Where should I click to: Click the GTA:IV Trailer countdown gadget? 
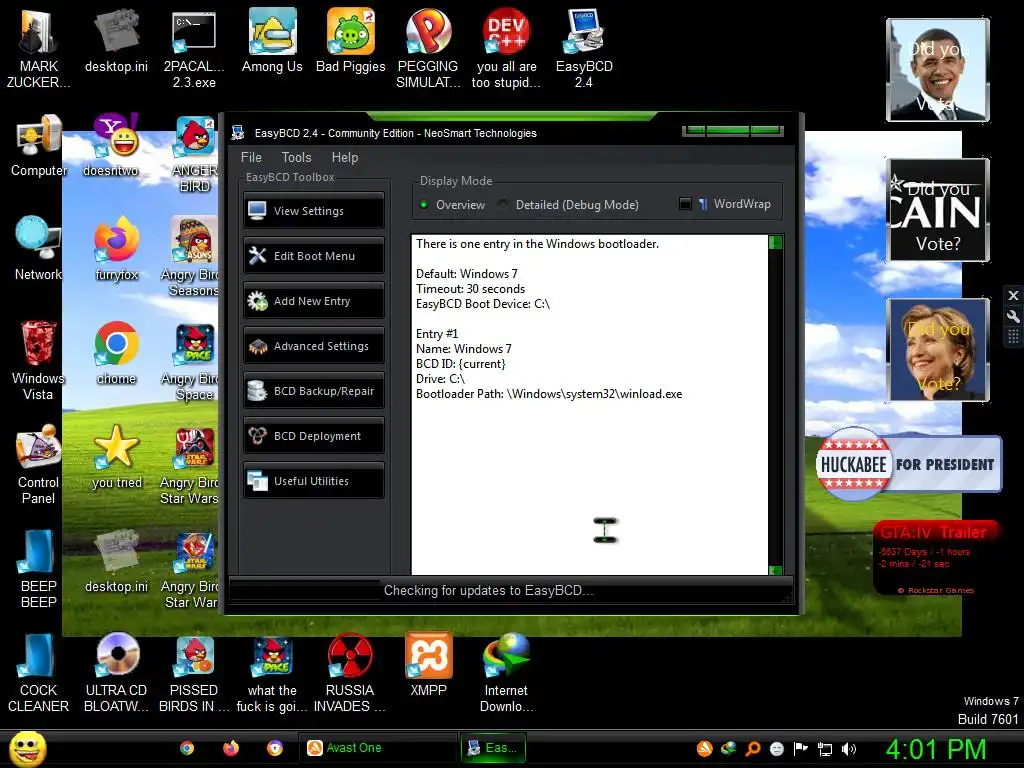click(x=936, y=558)
